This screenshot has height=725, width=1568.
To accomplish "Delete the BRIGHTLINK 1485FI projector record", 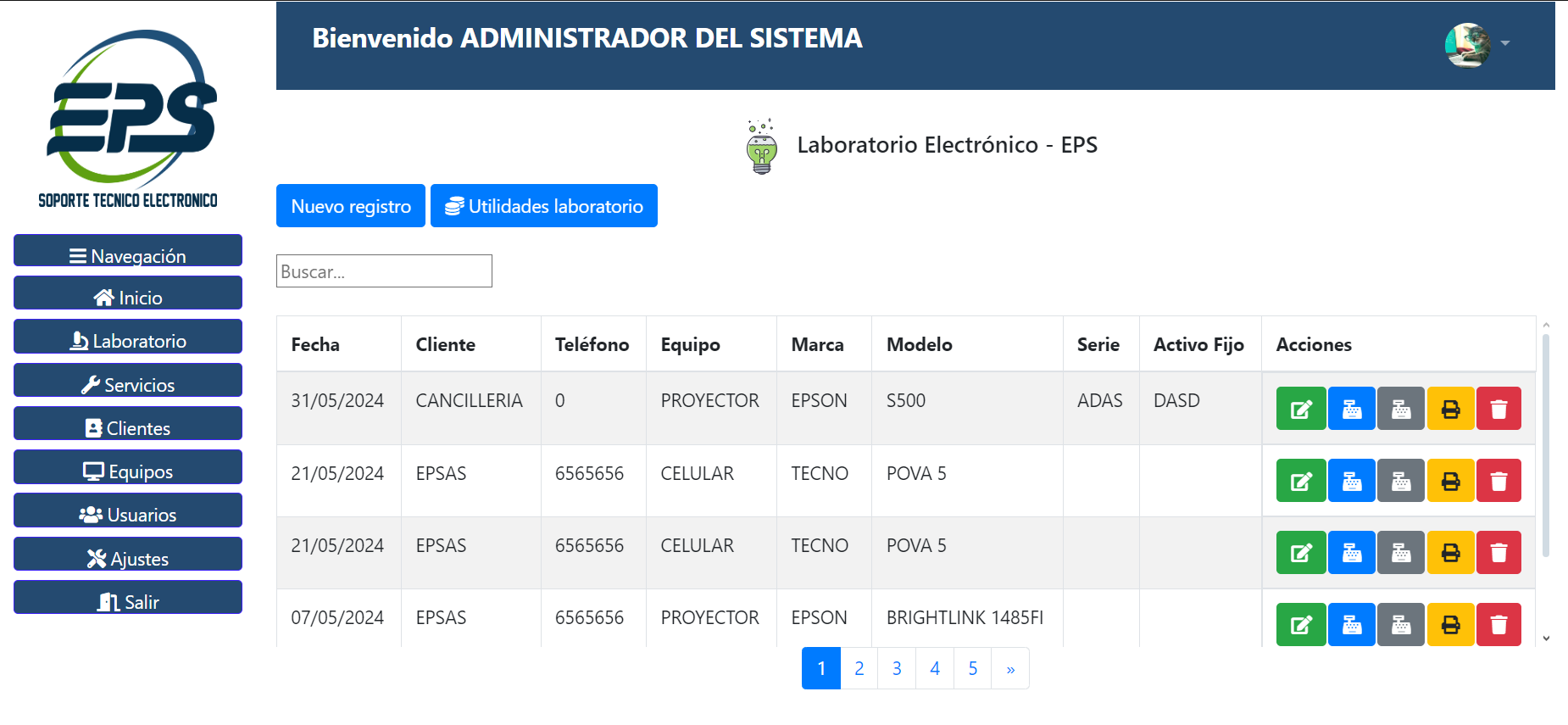I will tap(1498, 625).
